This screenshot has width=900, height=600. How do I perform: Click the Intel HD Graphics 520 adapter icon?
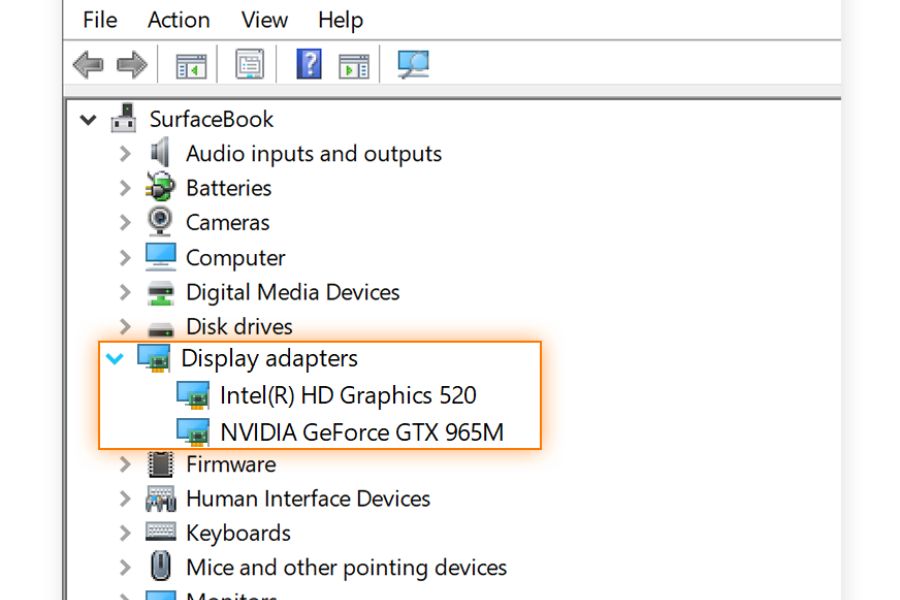click(x=192, y=395)
